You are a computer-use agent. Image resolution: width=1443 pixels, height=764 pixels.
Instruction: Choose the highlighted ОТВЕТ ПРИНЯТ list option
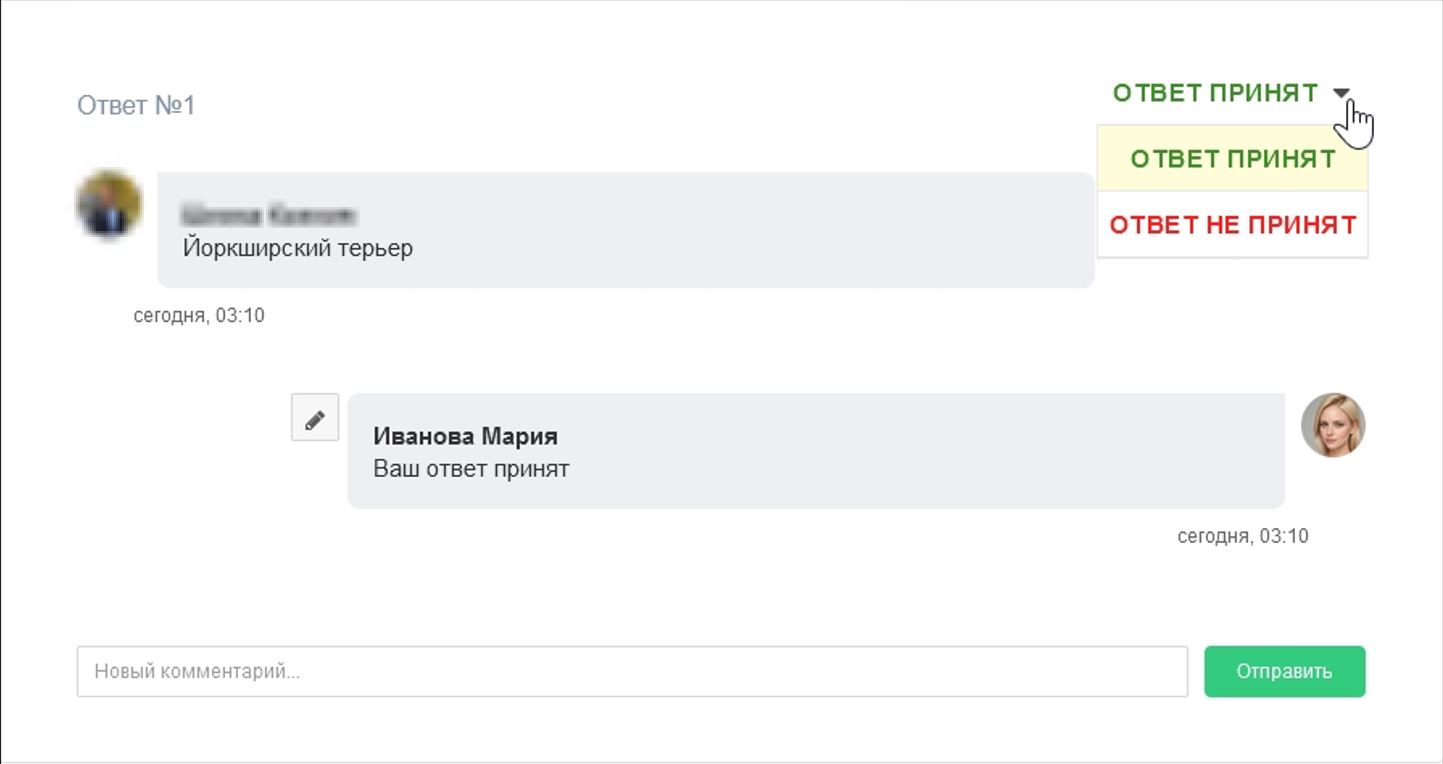click(1232, 159)
